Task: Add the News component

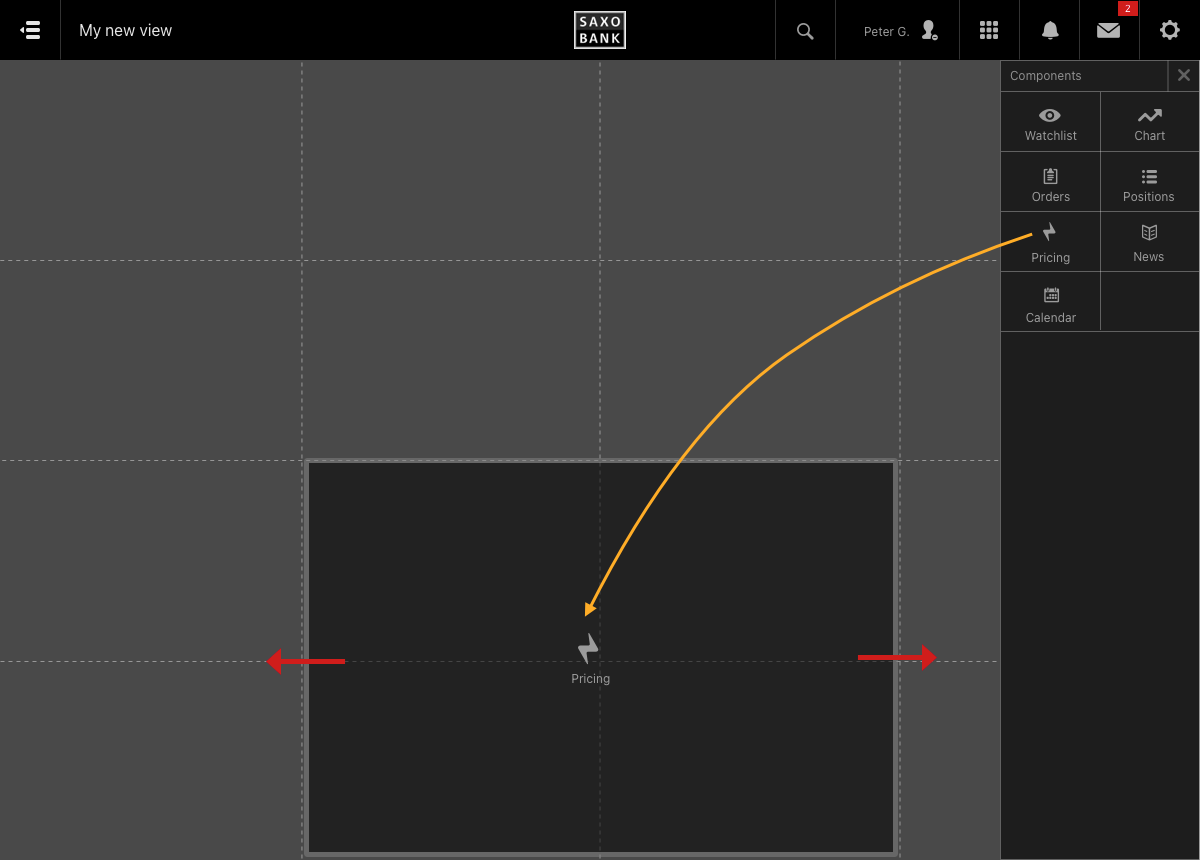Action: click(x=1149, y=243)
